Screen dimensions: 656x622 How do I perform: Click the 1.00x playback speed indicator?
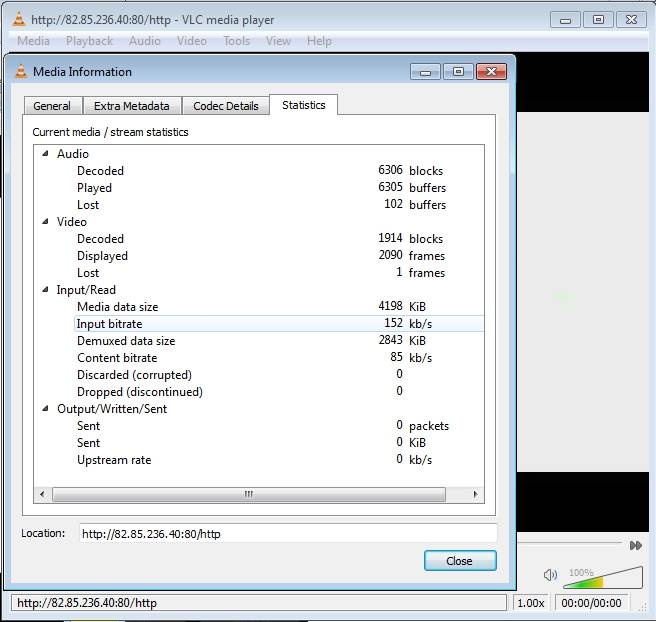coord(530,603)
